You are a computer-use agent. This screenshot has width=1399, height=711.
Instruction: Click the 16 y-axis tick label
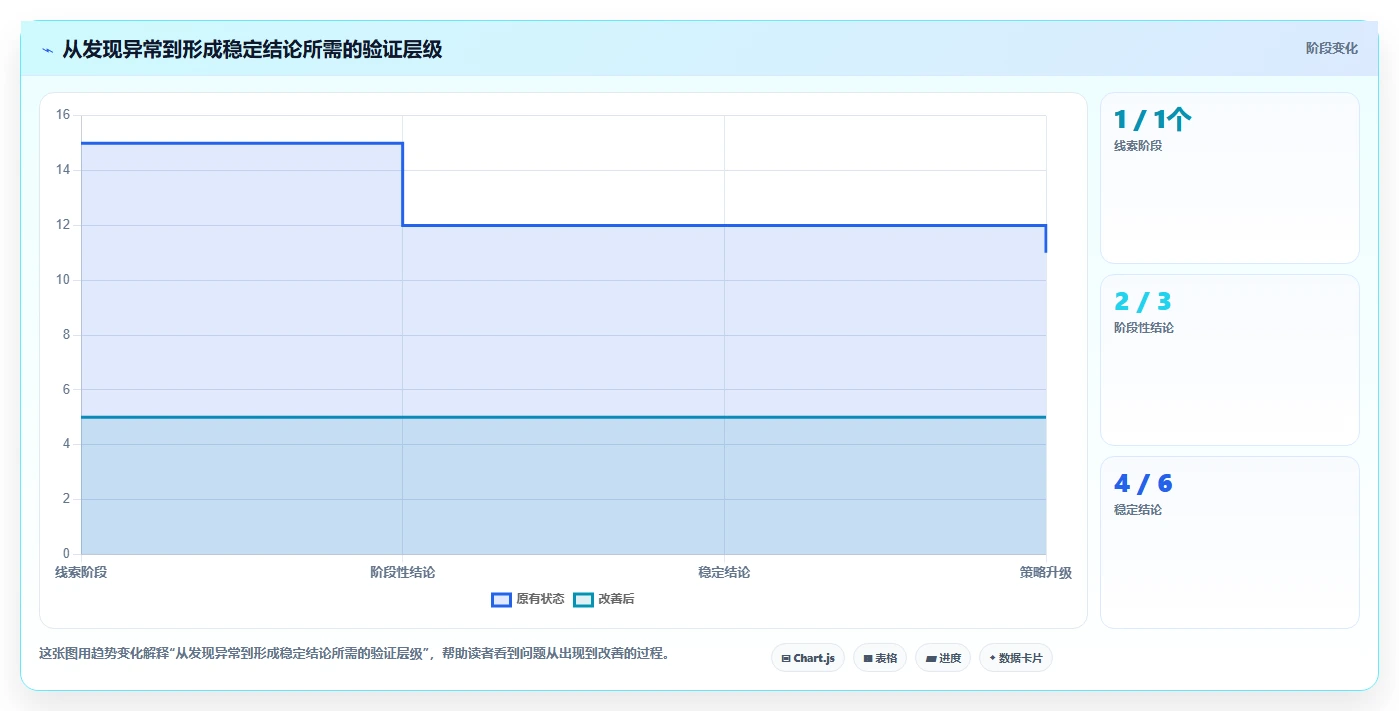(63, 115)
